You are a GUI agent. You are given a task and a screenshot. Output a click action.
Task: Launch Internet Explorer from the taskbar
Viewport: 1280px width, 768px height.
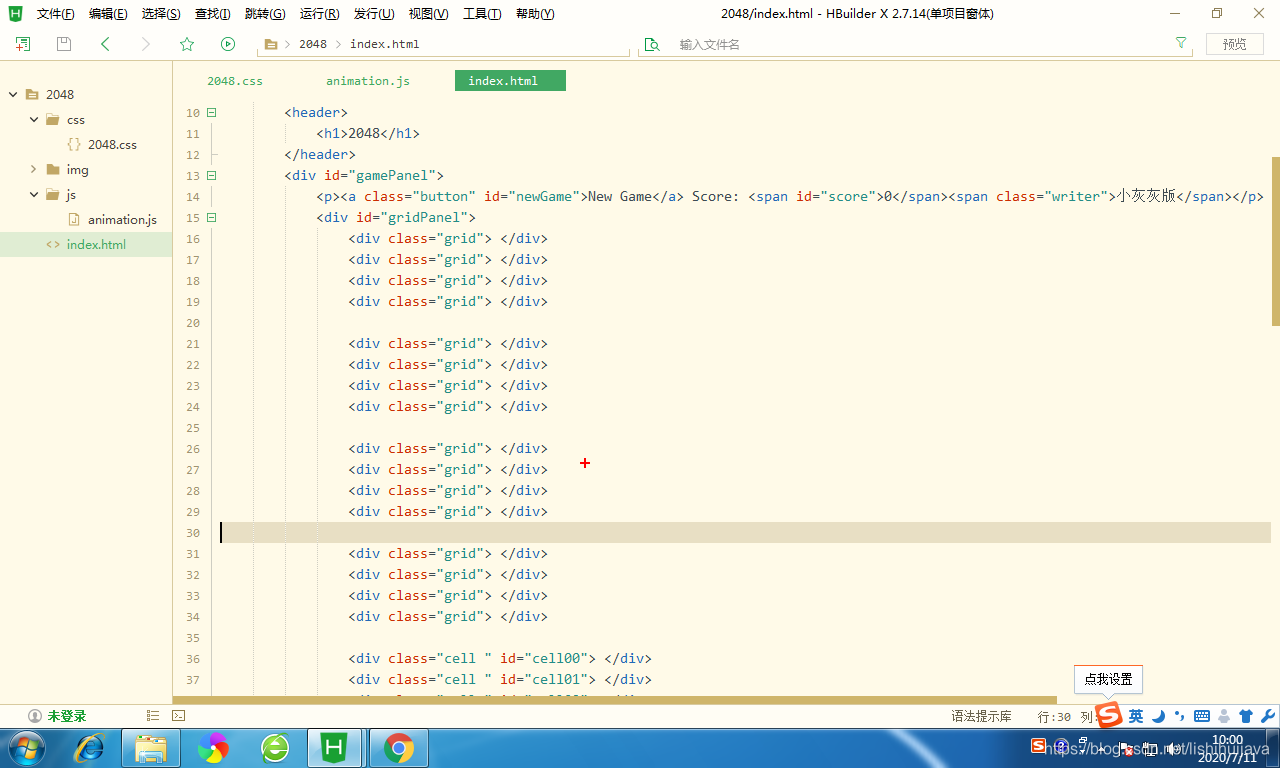coord(90,747)
